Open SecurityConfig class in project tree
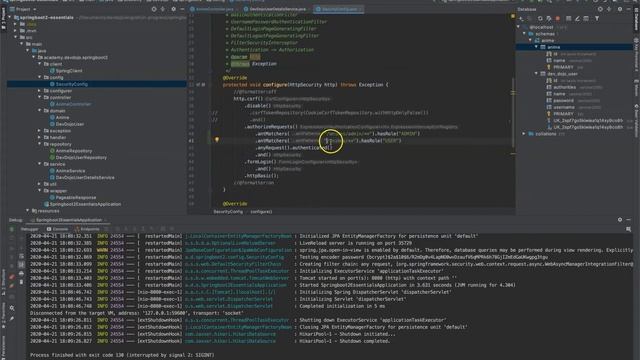The image size is (640, 360). coord(71,84)
